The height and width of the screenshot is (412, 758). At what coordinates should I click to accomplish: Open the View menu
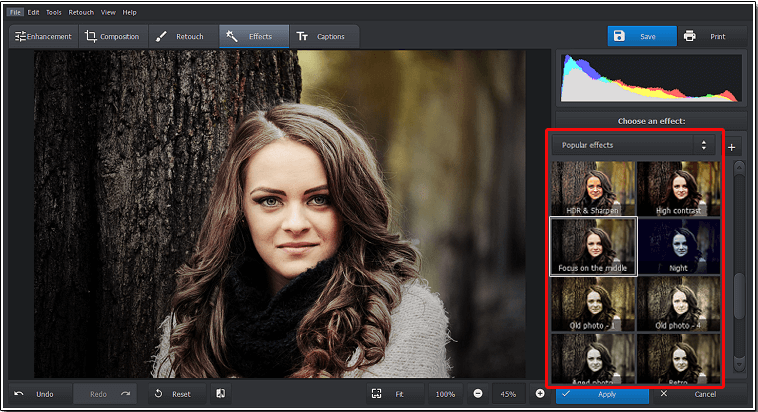(x=108, y=12)
